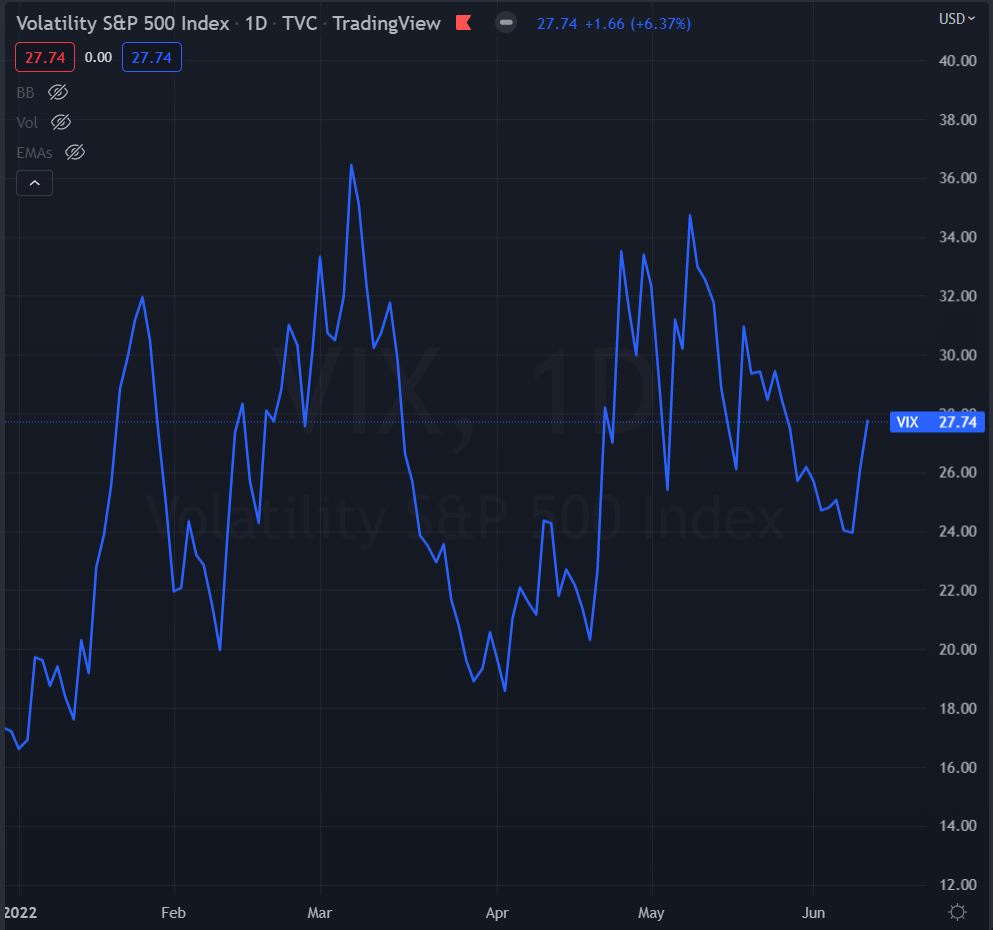Toggle Vol indicator visibility eye icon
This screenshot has width=993, height=930.
[61, 122]
